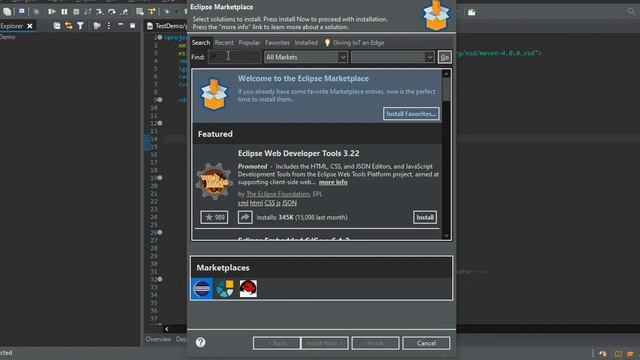
Task: Switch to the Search tab in Marketplace
Action: [201, 42]
